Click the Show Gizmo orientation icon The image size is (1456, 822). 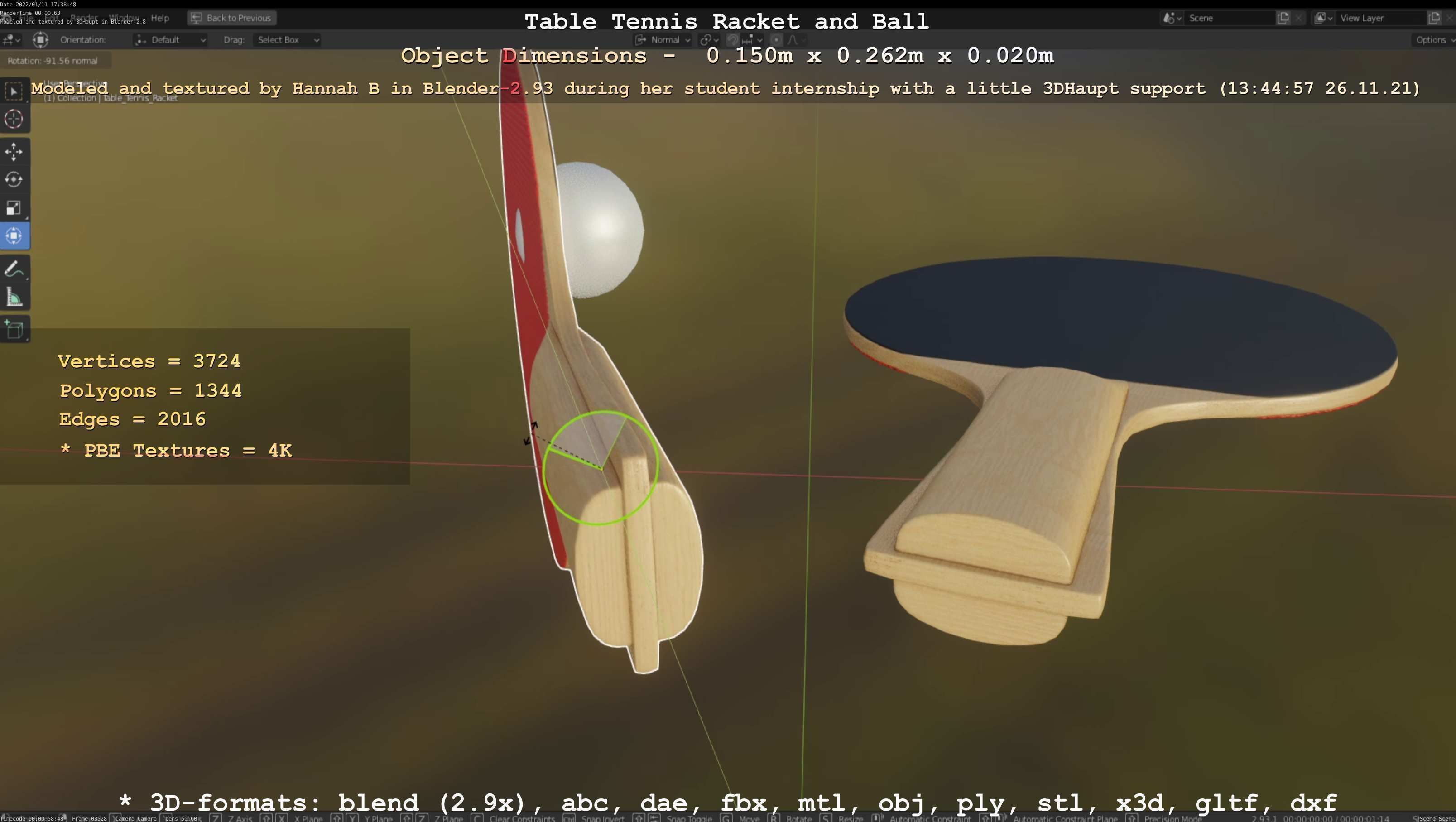click(40, 39)
